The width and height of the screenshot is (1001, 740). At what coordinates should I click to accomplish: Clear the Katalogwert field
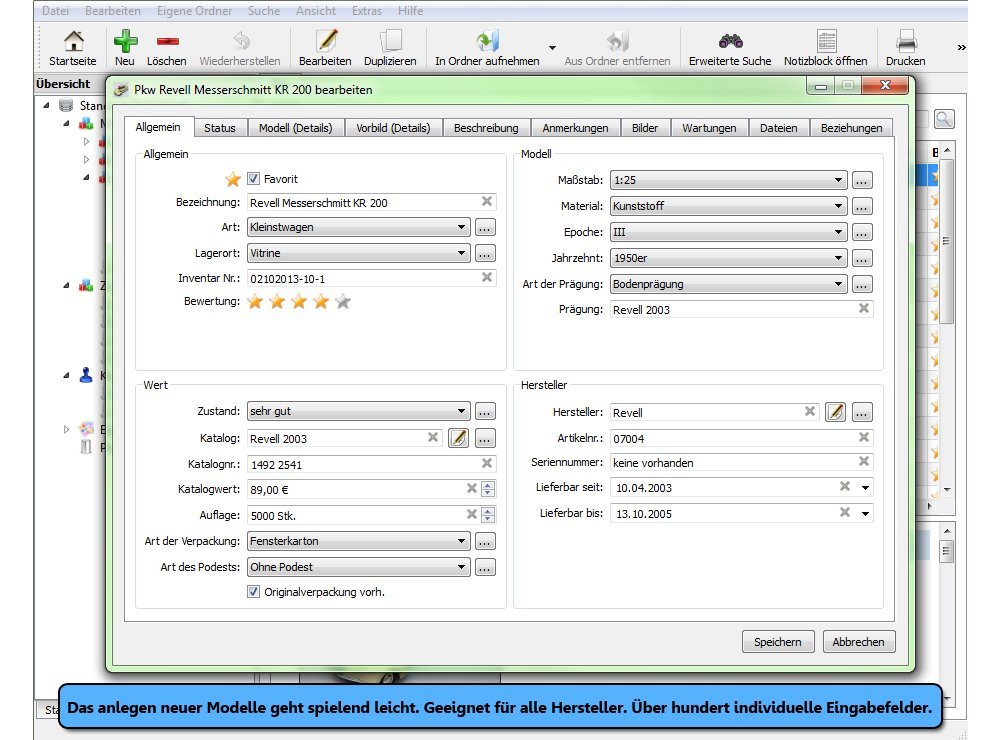coord(471,488)
